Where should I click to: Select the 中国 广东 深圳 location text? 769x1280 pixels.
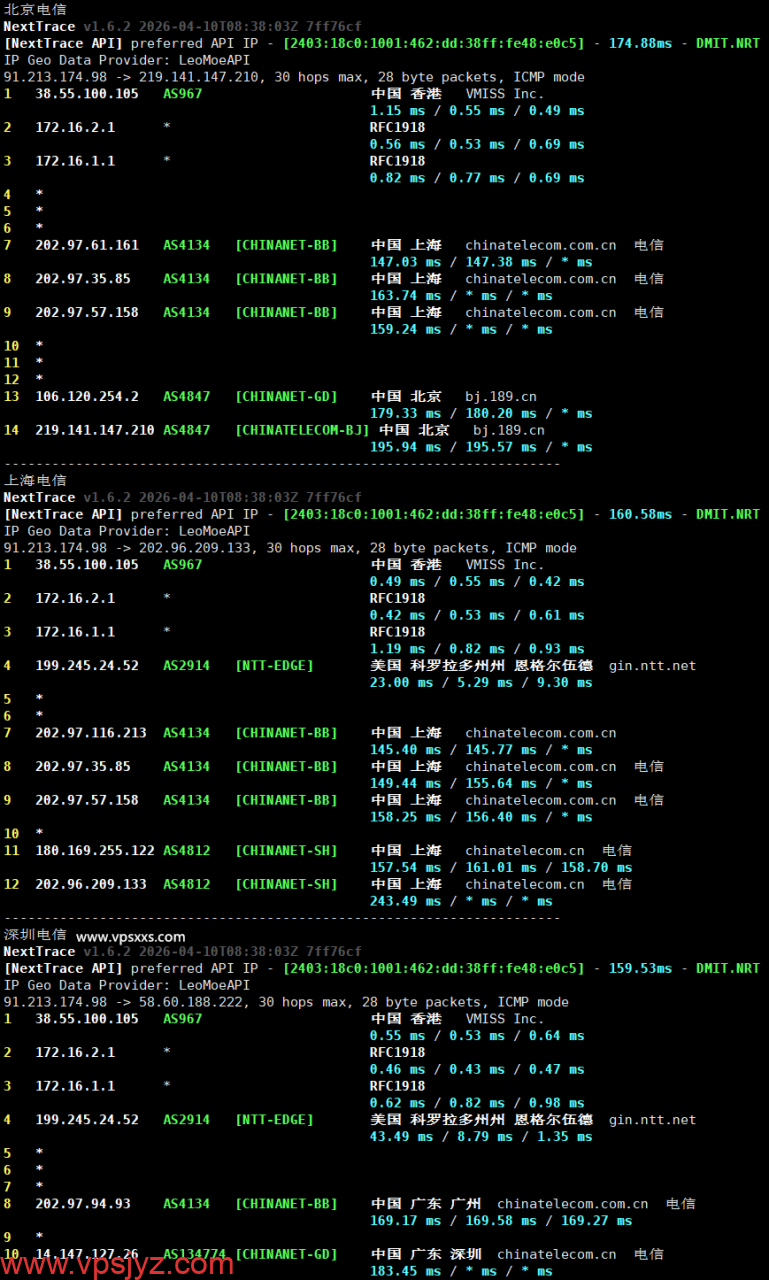coord(426,1254)
